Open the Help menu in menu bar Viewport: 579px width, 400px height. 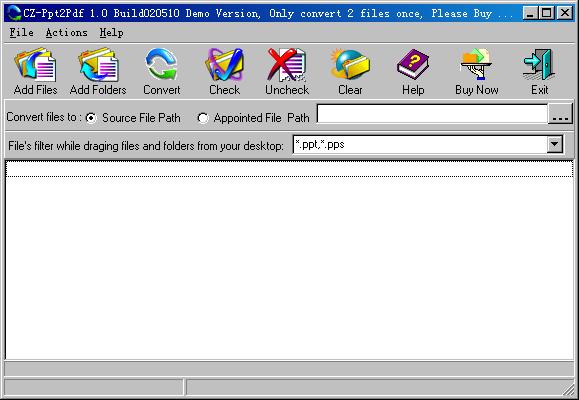111,33
